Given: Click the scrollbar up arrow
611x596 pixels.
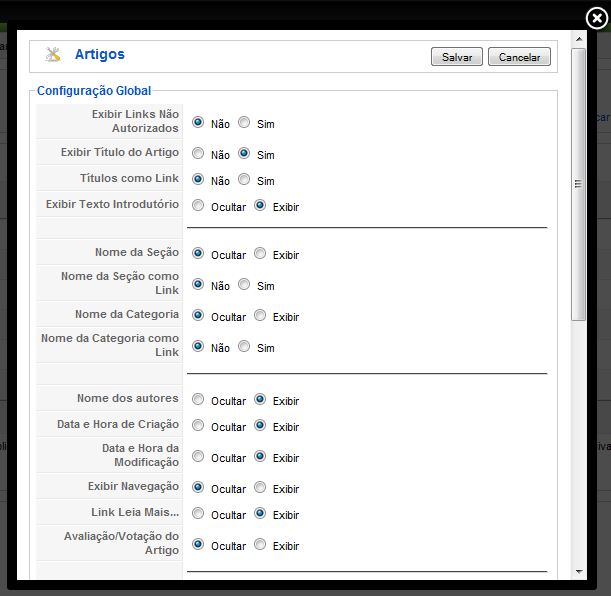Looking at the screenshot, I should (579, 39).
